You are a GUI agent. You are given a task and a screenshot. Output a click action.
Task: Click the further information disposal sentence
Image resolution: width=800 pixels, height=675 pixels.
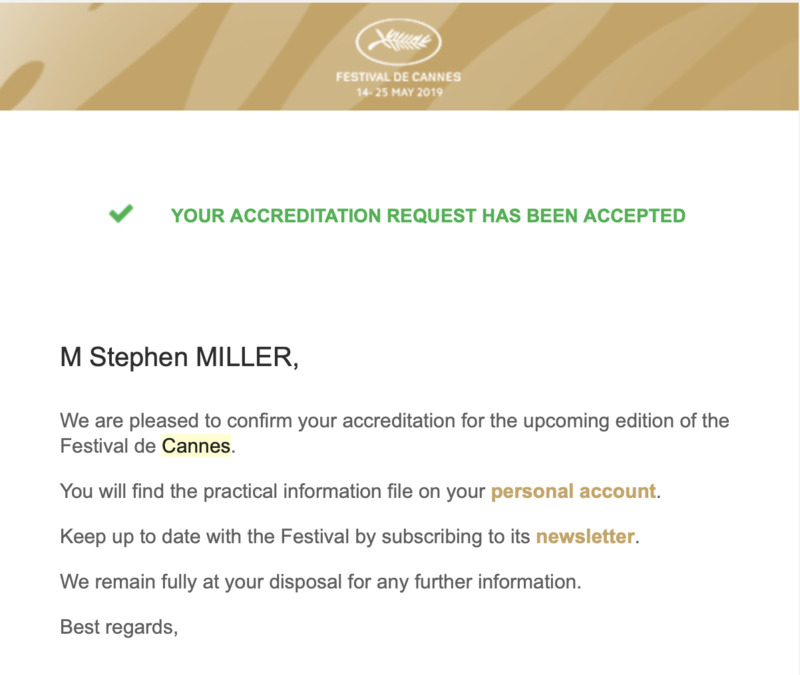click(x=320, y=582)
